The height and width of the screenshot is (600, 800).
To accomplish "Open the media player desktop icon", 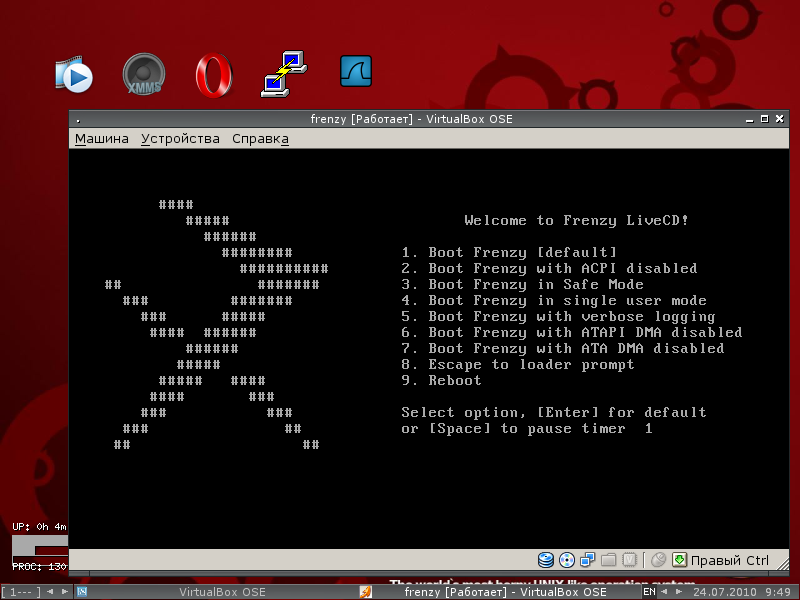I will click(74, 75).
